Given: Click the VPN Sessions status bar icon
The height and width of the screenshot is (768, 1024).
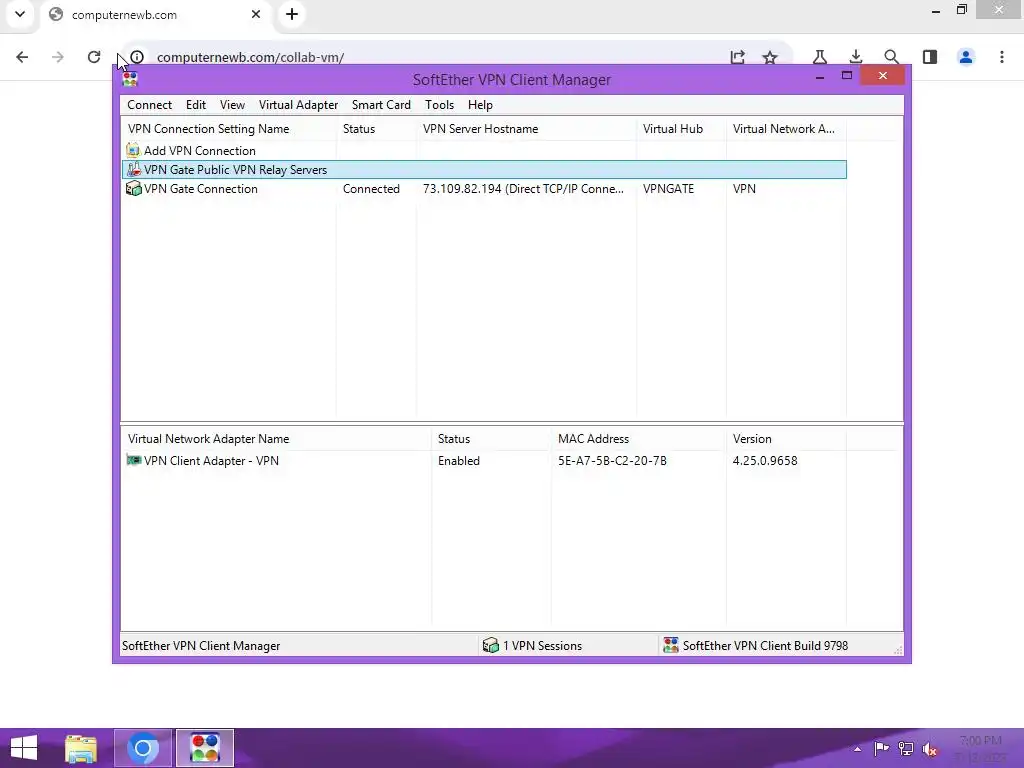Looking at the screenshot, I should coord(490,646).
